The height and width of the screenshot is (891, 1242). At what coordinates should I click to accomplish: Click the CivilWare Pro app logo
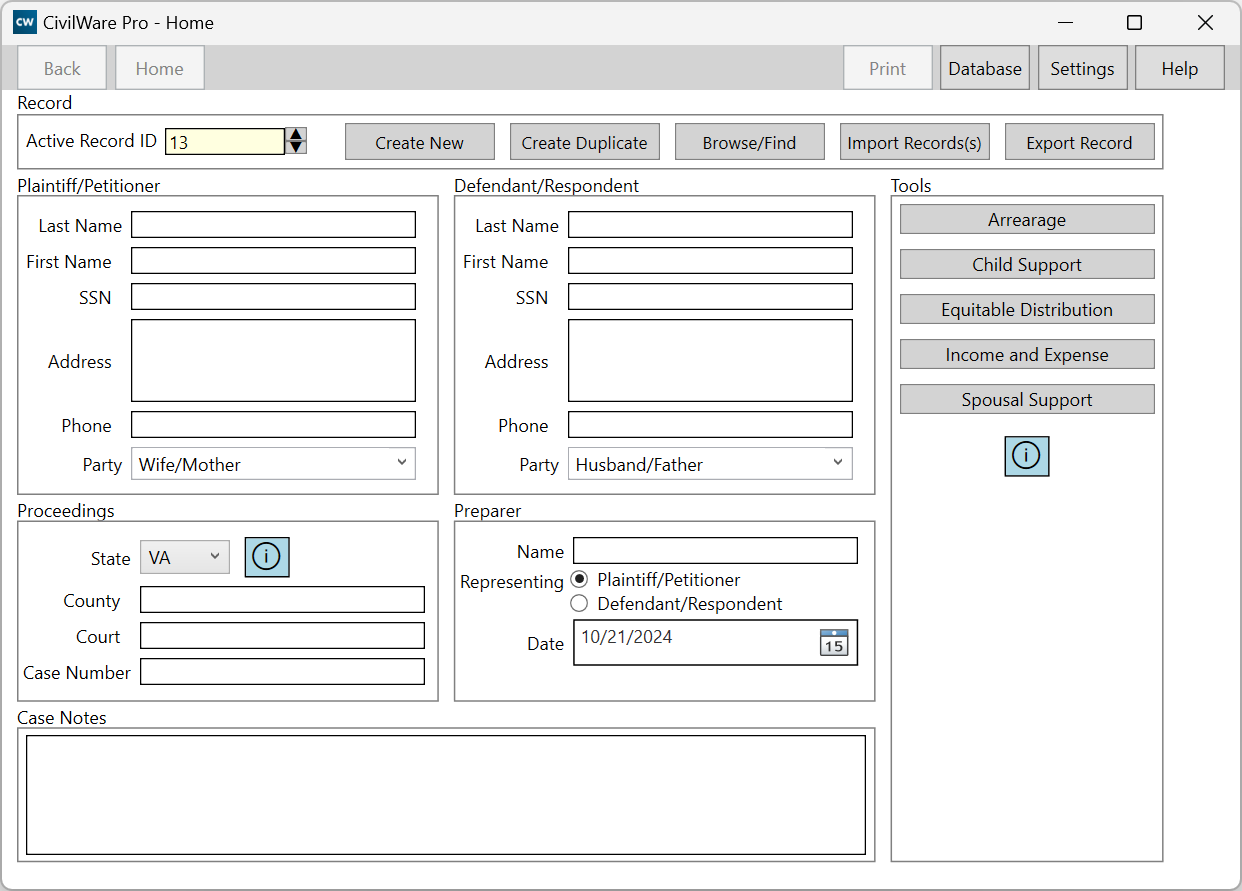[x=25, y=22]
